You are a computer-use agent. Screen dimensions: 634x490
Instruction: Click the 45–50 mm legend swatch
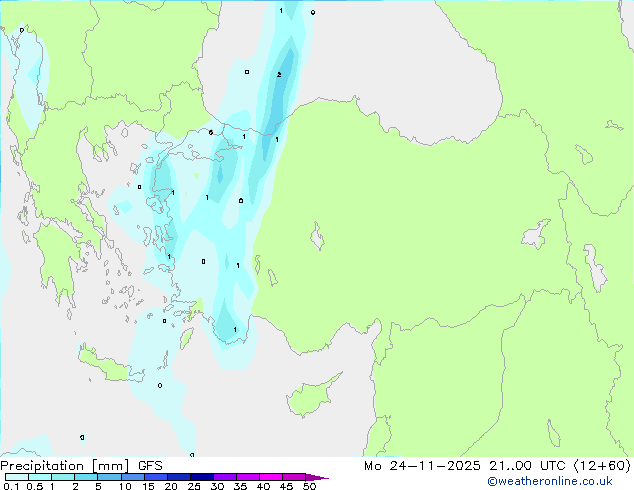(x=294, y=477)
